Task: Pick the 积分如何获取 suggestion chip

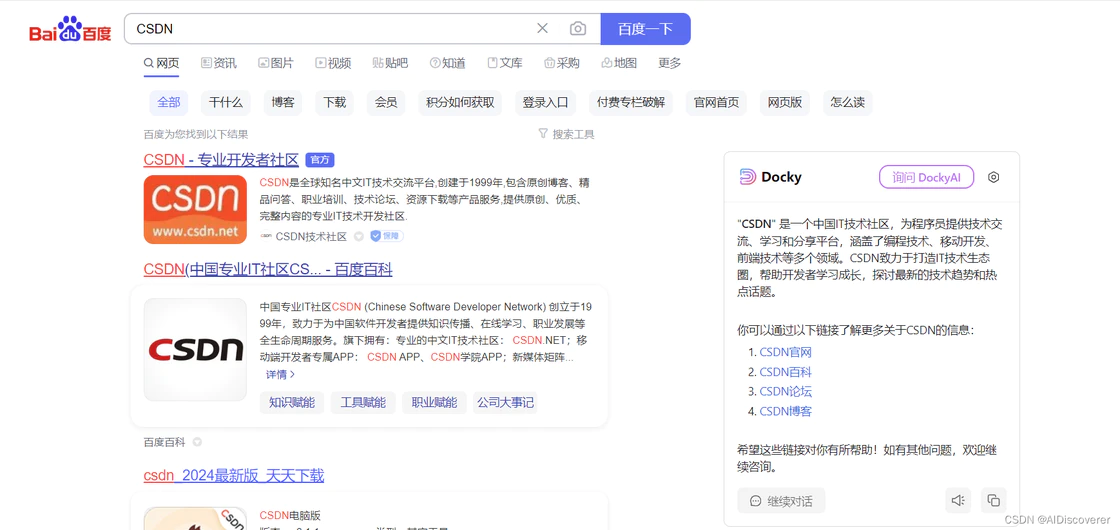Action: pos(460,102)
